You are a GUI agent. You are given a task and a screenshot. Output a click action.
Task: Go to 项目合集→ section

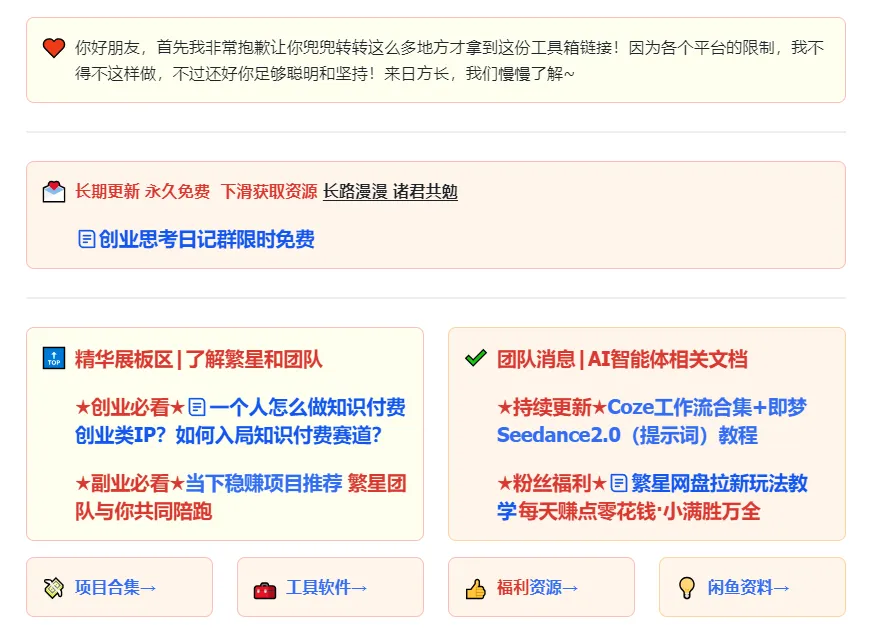point(115,587)
